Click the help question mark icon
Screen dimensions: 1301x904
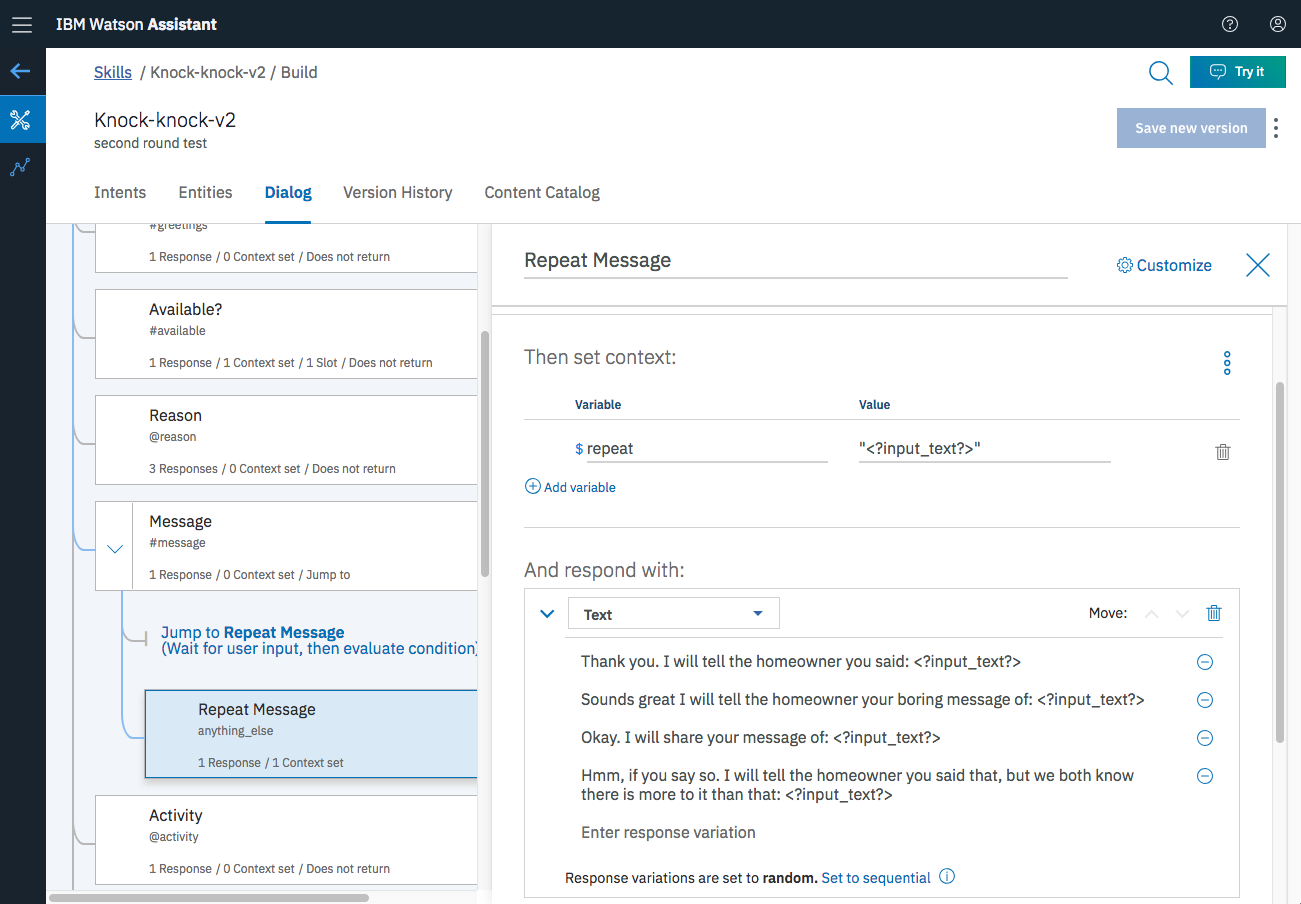[1230, 24]
